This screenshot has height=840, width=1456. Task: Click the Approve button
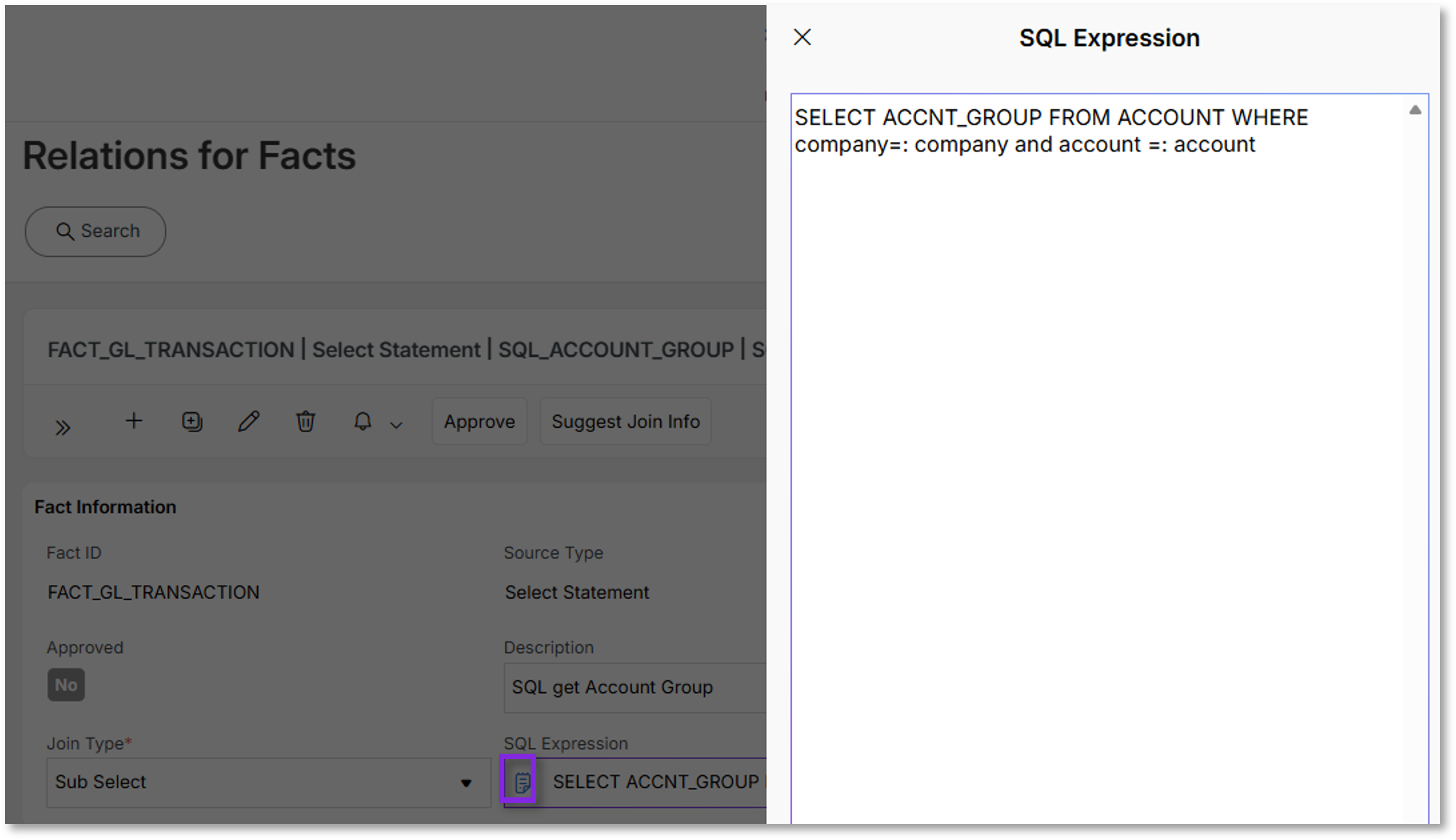coord(479,422)
